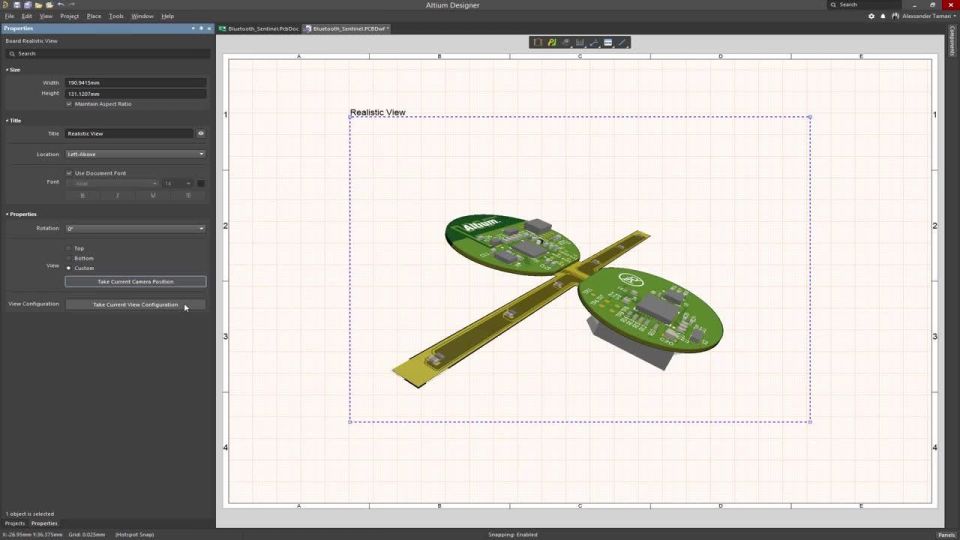Click Take Current View Configuration button

click(x=135, y=304)
